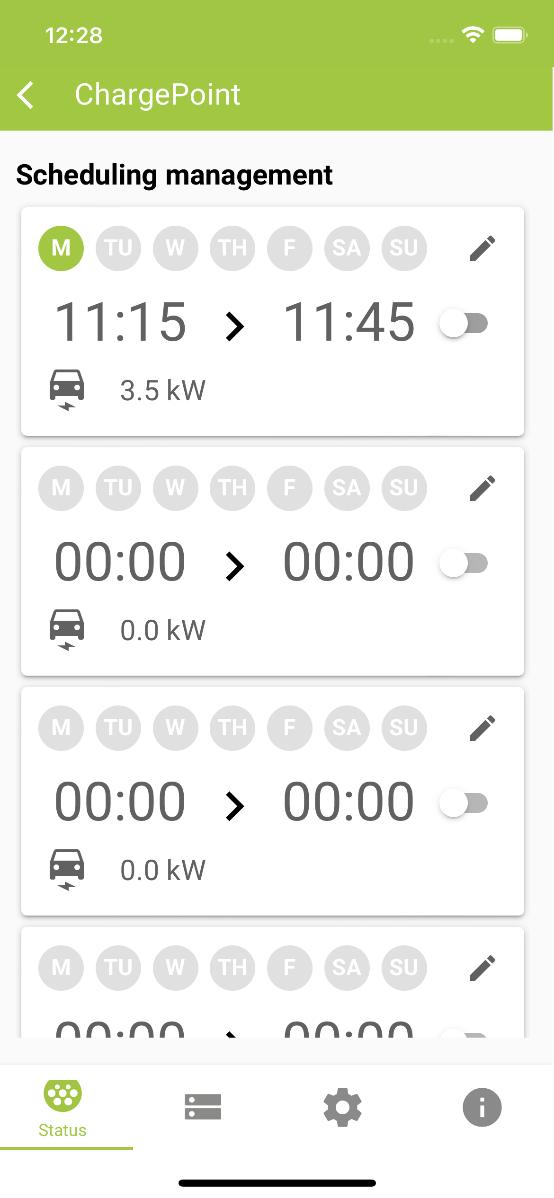554x1198 pixels.
Task: Open the settings gear tab
Action: (342, 1106)
